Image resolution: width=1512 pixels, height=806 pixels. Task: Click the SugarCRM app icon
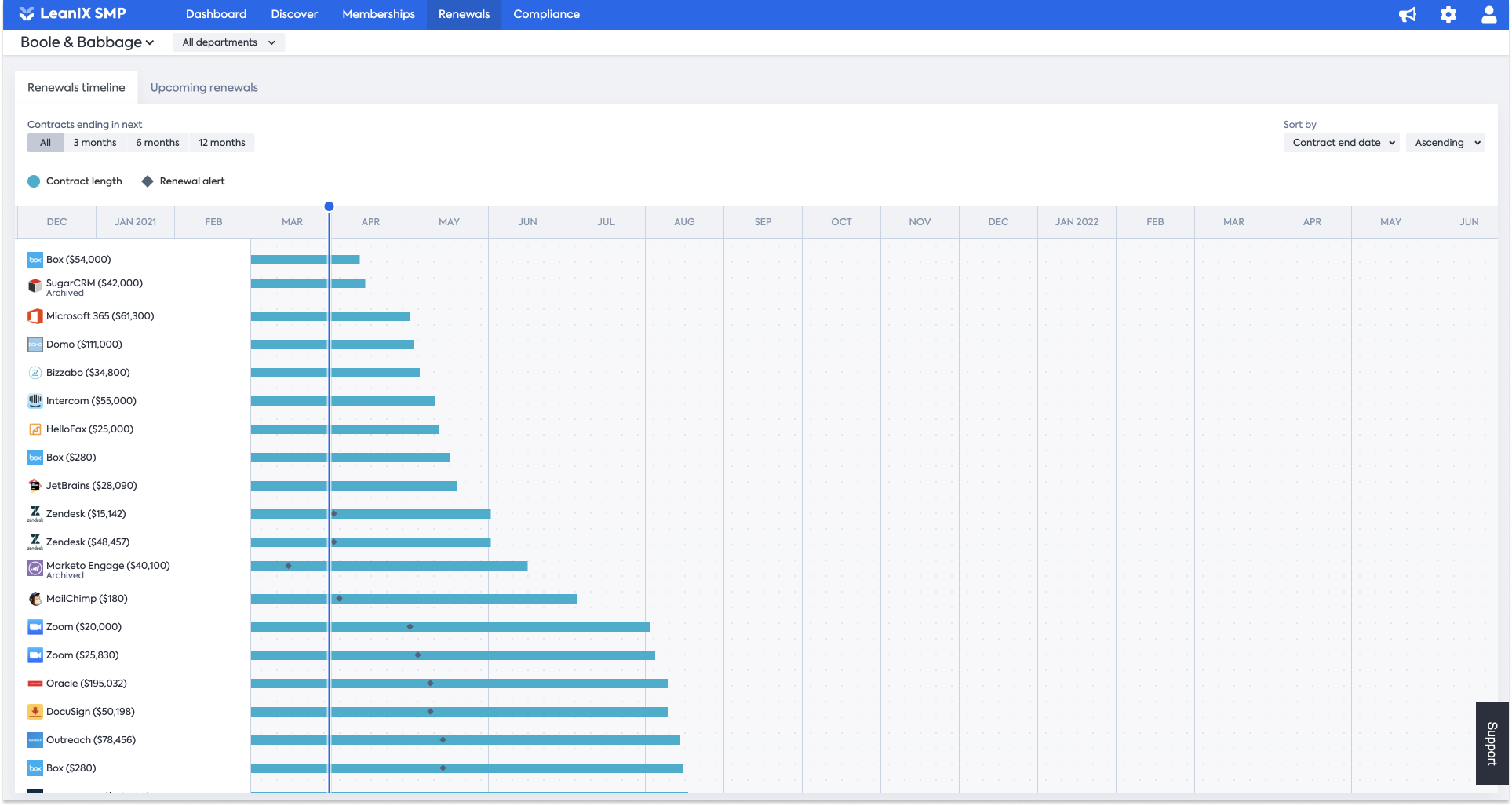tap(35, 286)
